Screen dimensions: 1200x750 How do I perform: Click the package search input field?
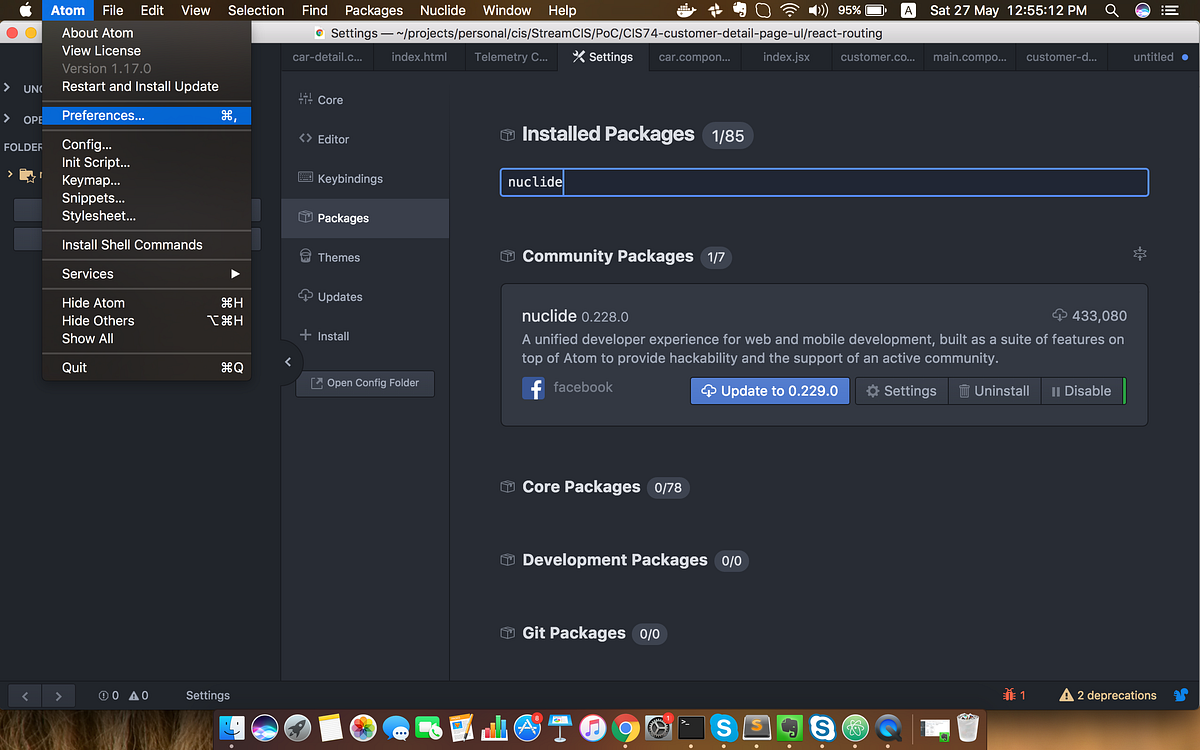[x=824, y=182]
